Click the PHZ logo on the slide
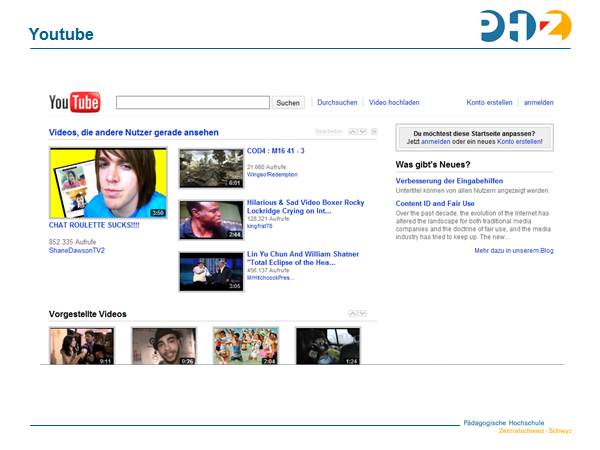The image size is (600, 450). click(526, 25)
